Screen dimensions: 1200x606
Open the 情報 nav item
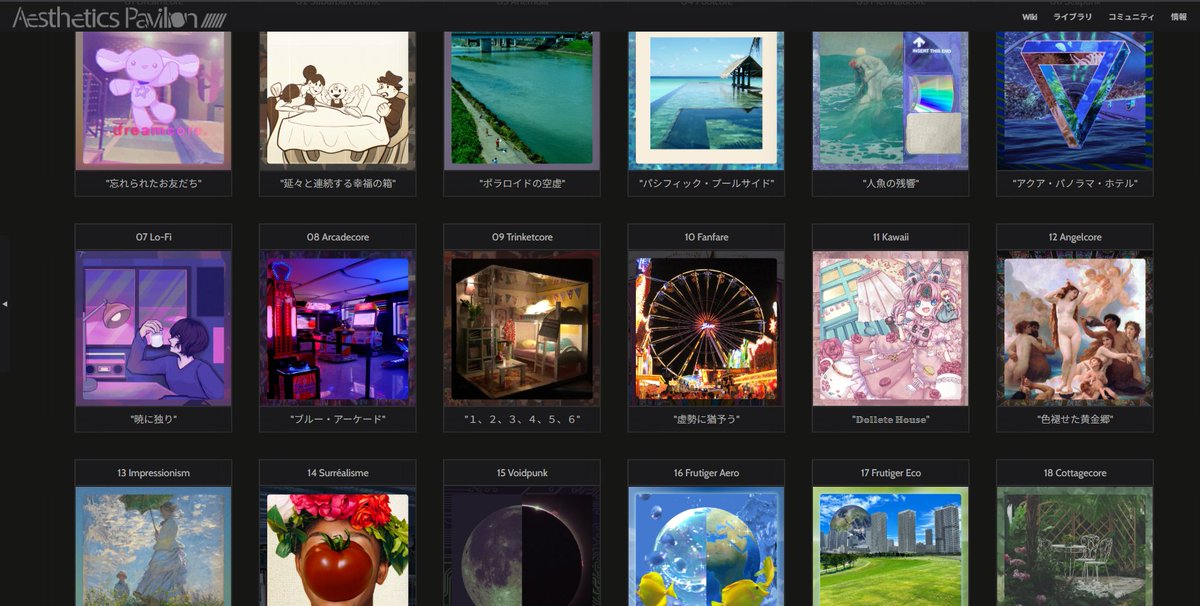point(1178,17)
